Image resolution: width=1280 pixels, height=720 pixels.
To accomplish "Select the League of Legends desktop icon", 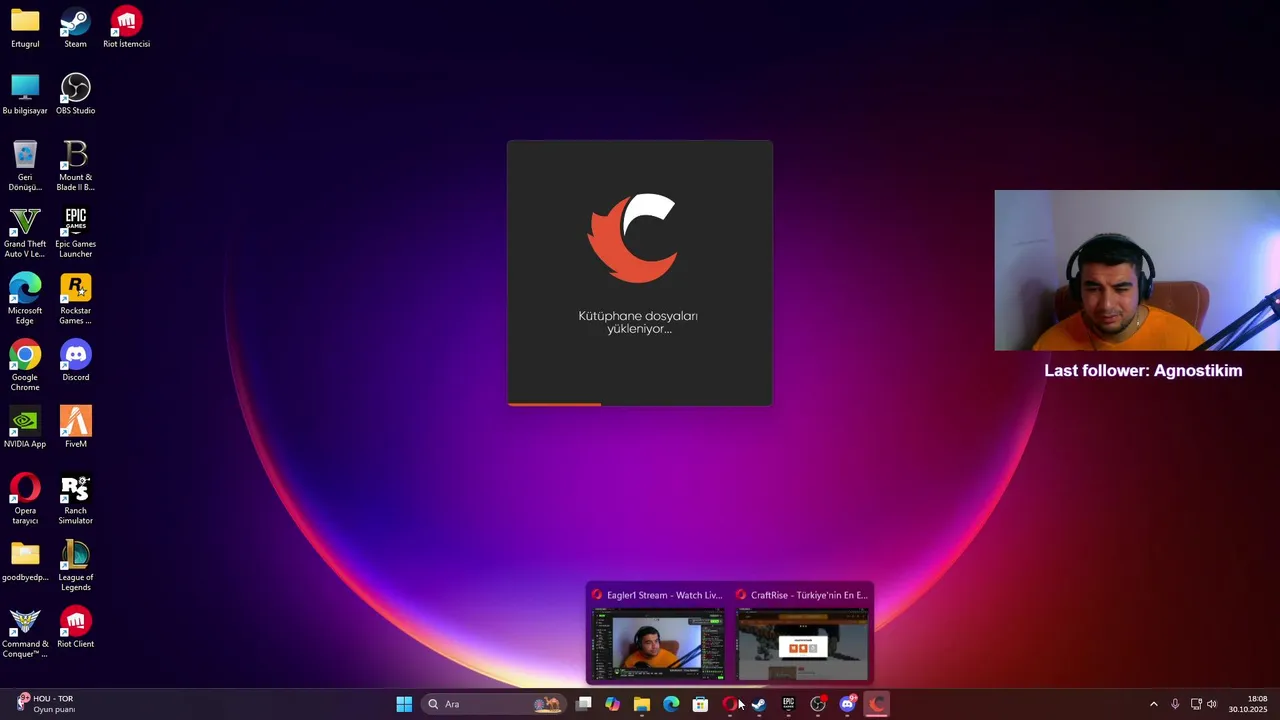I will (x=75, y=566).
